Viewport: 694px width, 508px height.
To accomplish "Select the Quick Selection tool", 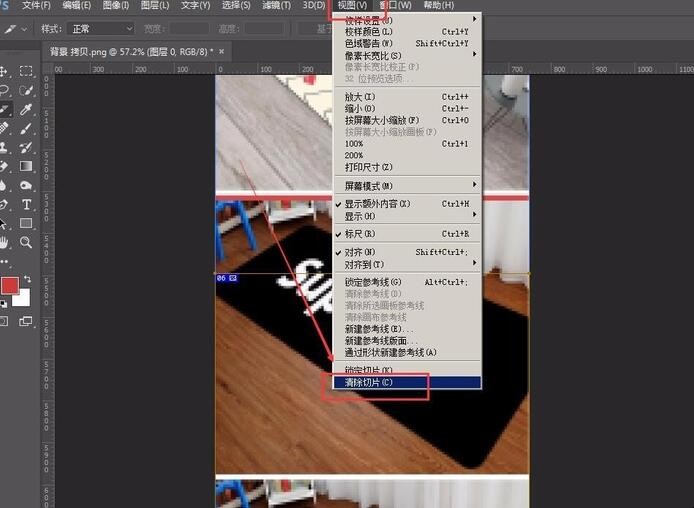I will point(26,90).
